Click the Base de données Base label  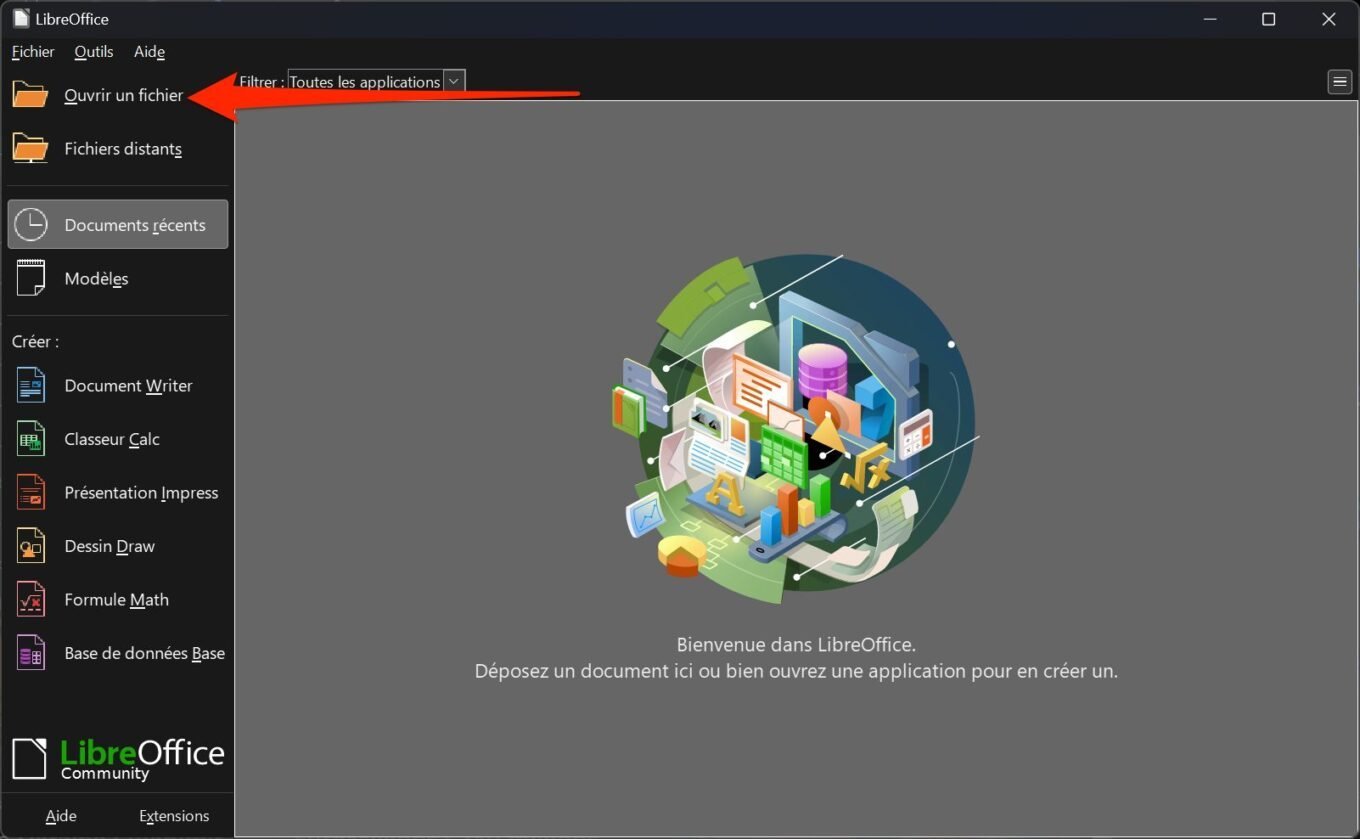coord(144,653)
